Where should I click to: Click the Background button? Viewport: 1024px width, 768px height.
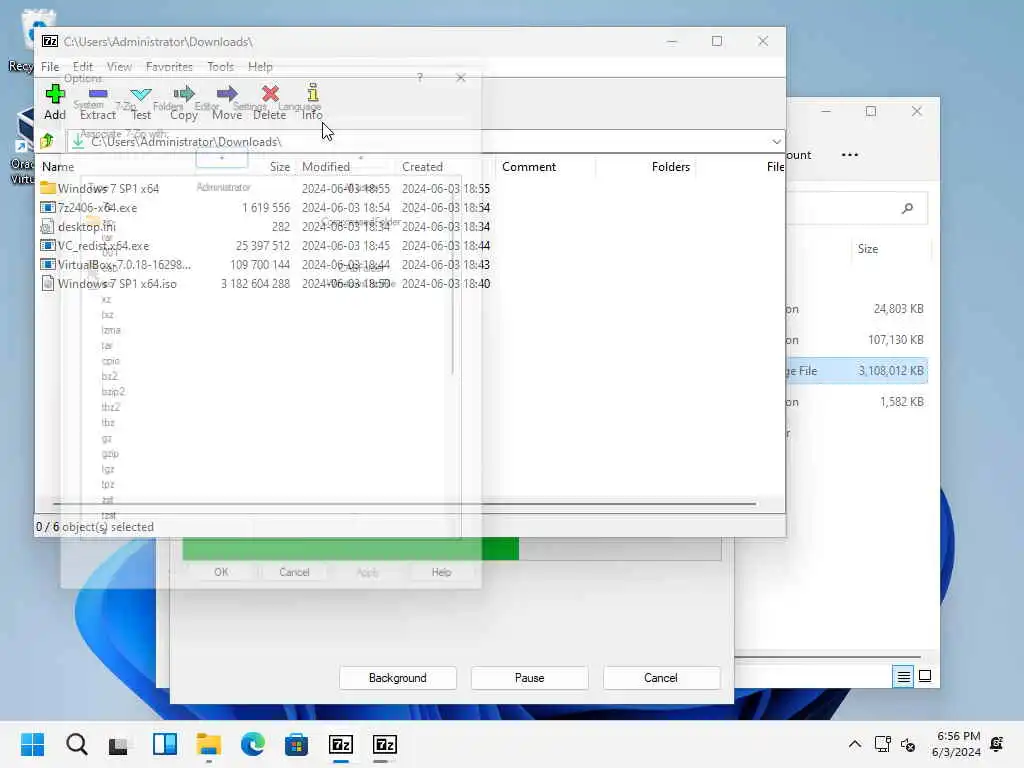tap(398, 678)
